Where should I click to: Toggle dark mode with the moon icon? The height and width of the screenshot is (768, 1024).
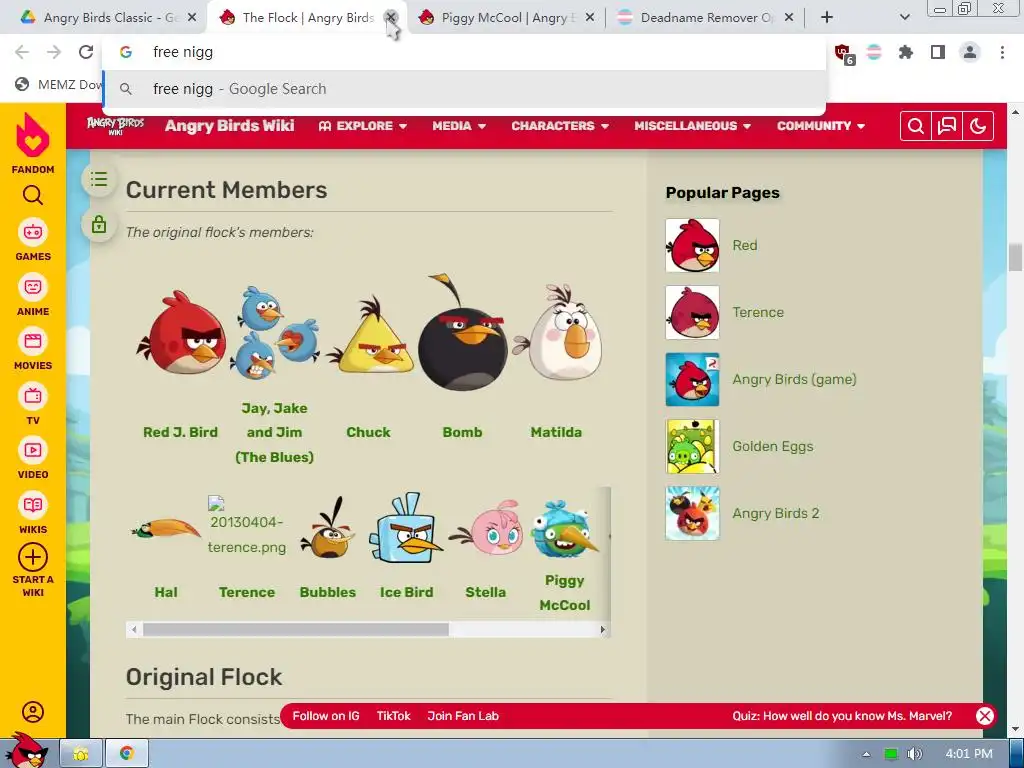[978, 126]
